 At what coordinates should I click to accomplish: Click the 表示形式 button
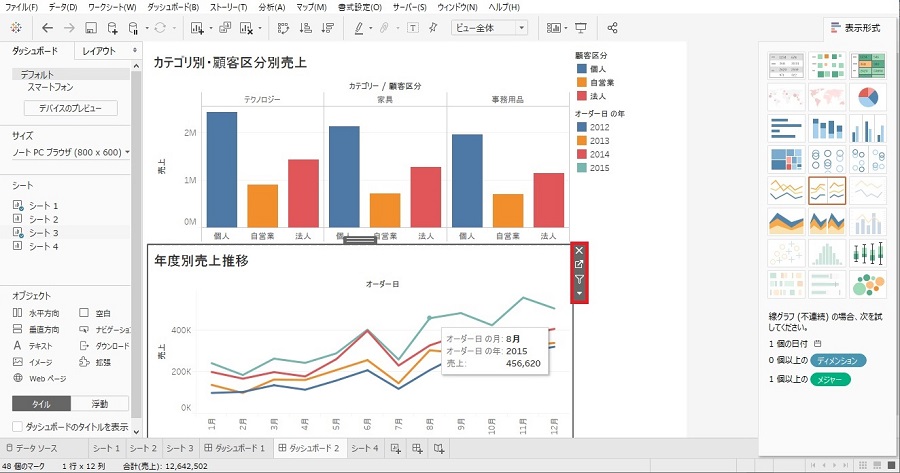[x=857, y=28]
